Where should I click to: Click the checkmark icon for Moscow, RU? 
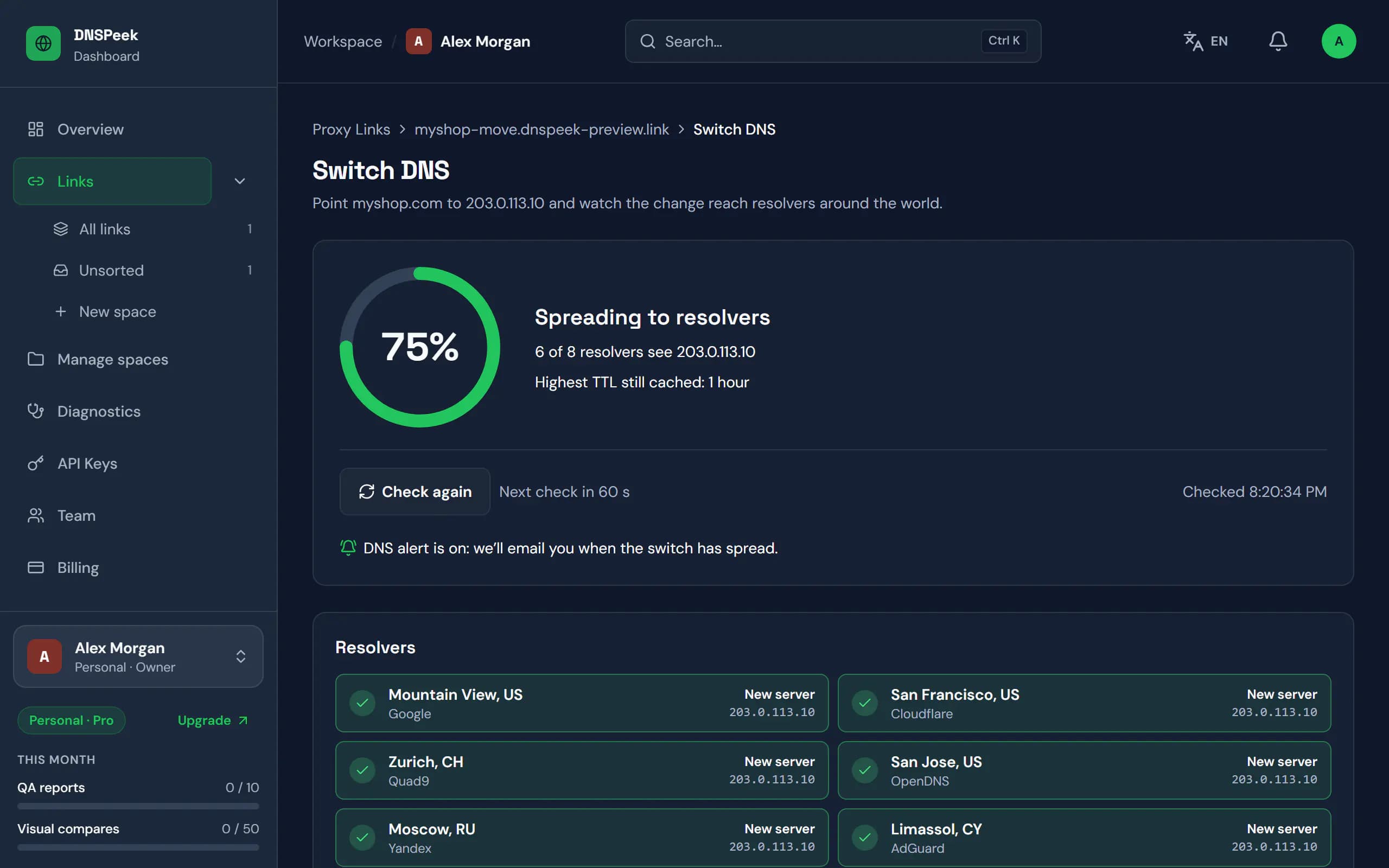tap(362, 838)
